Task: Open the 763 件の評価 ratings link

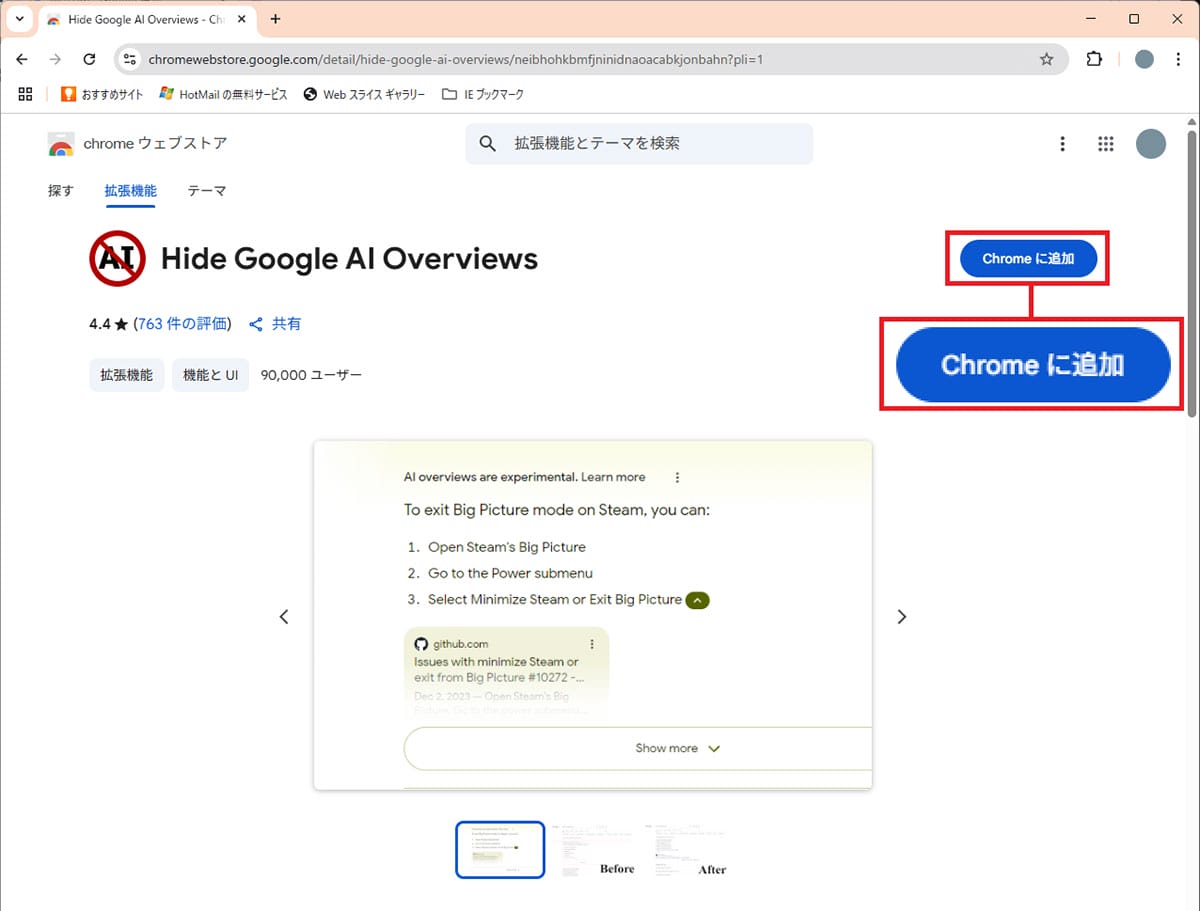Action: click(182, 324)
